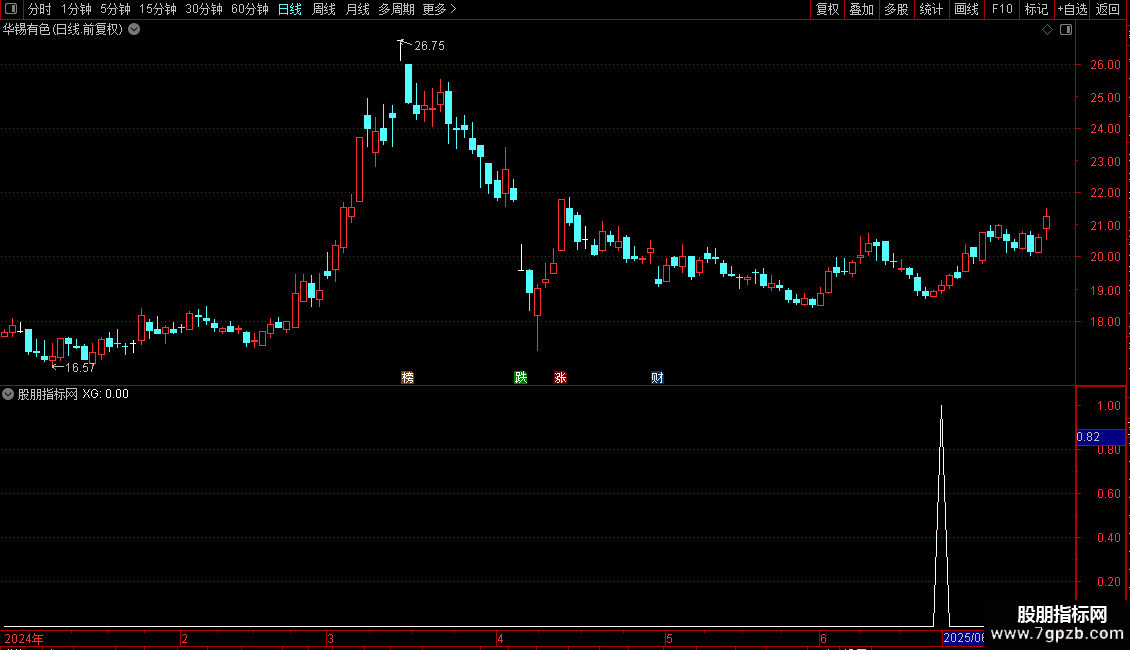Select the 15分钟 period
1130x650 pixels.
[x=157, y=9]
